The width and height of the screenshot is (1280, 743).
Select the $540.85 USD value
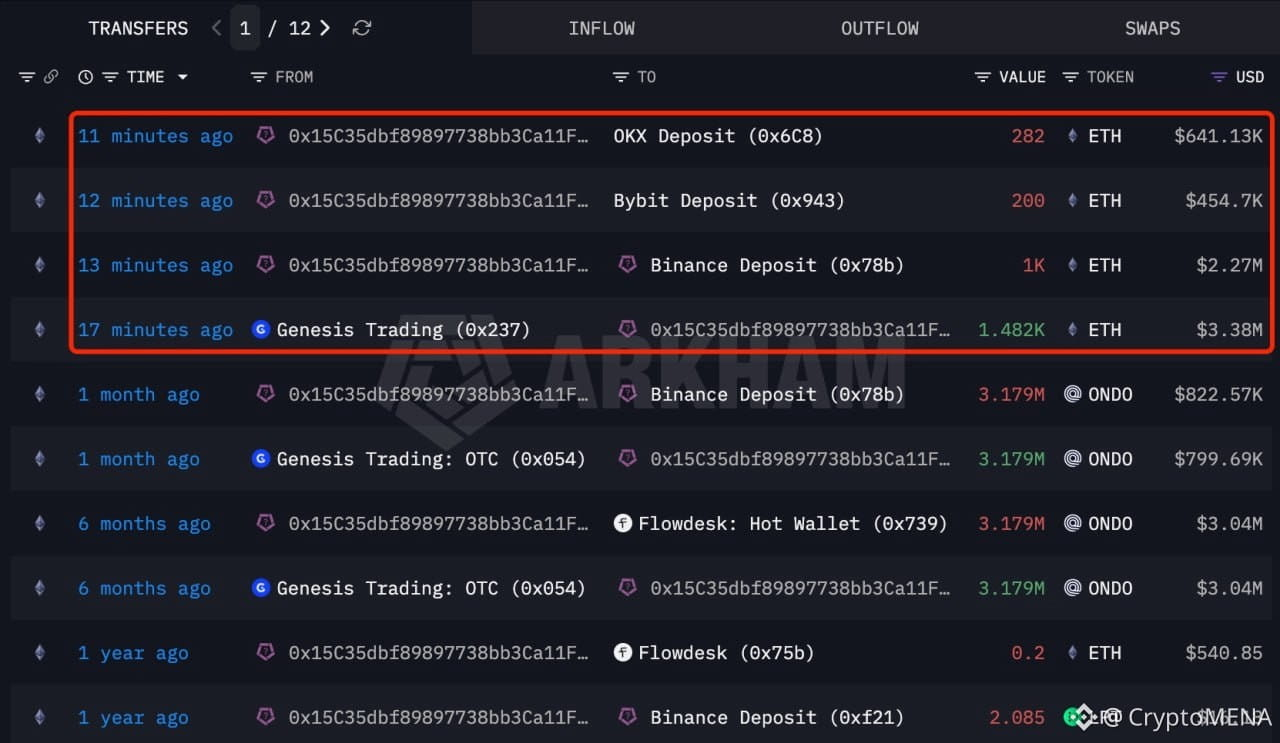1224,653
